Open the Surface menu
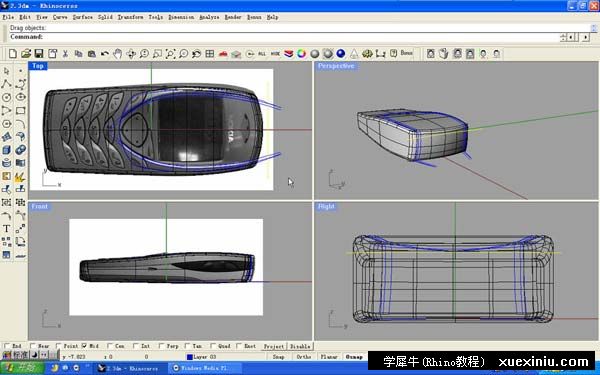 (x=83, y=17)
